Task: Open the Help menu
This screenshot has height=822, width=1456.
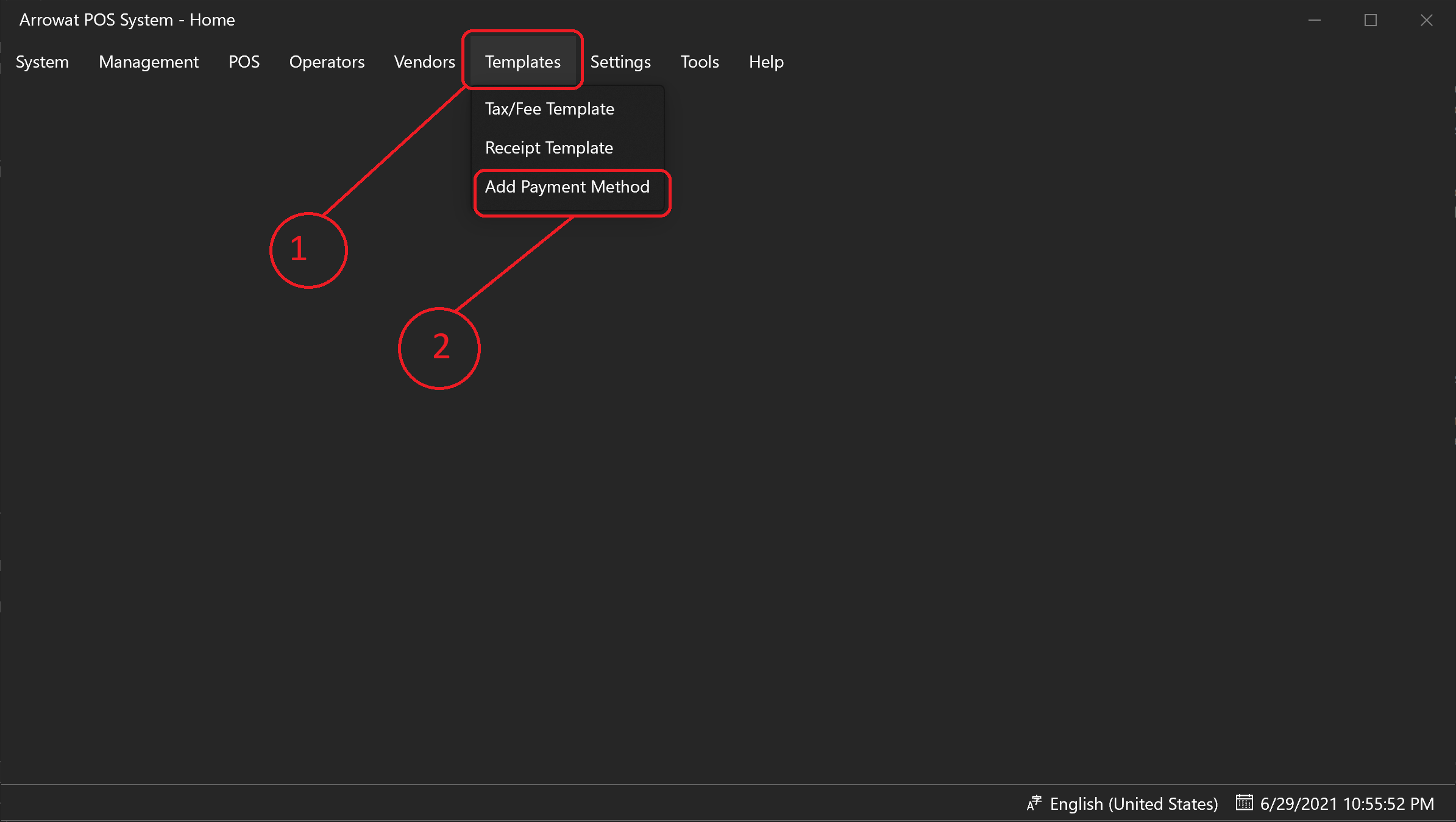Action: 766,62
